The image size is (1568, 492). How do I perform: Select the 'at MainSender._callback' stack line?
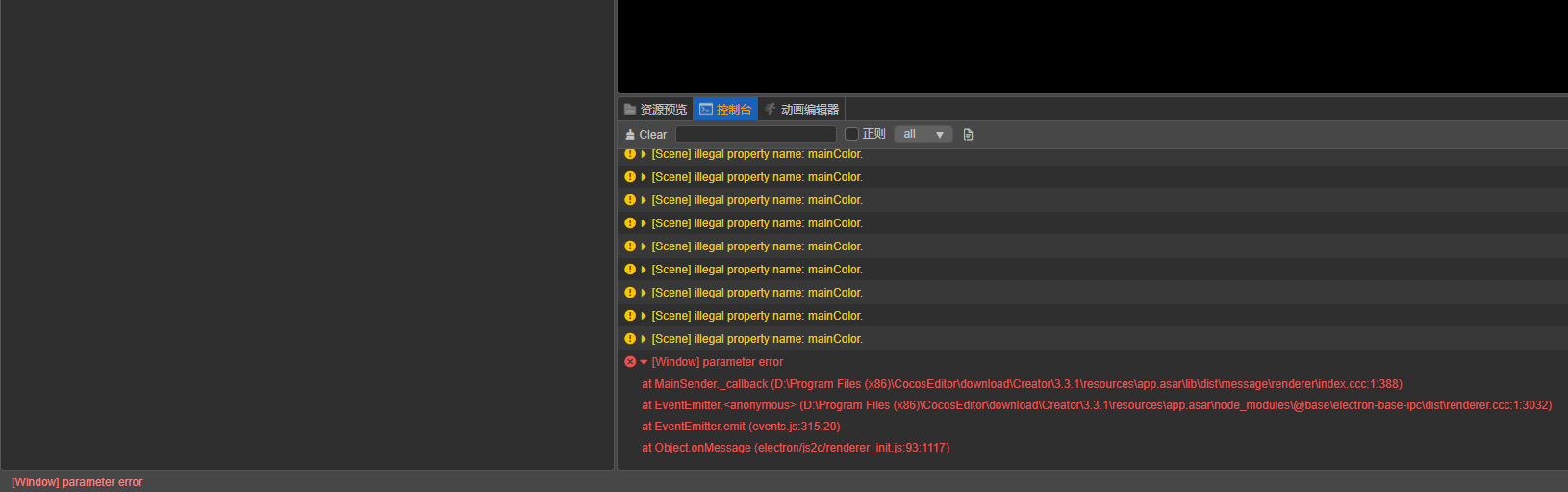click(x=1022, y=383)
